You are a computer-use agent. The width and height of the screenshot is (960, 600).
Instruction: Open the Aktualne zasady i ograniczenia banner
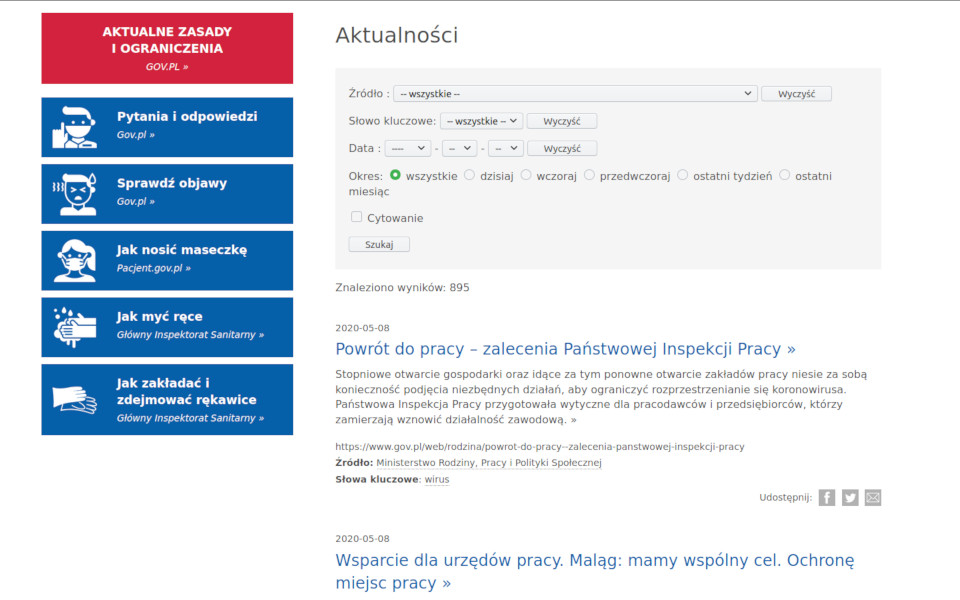(167, 48)
